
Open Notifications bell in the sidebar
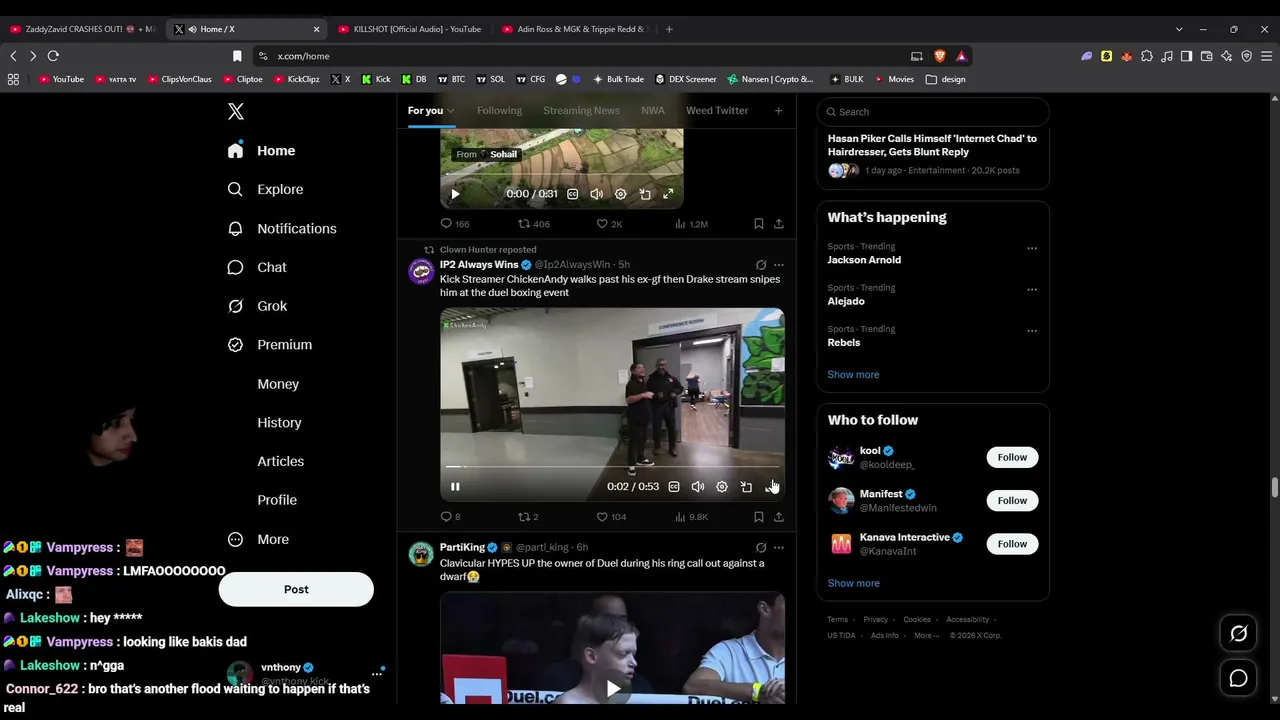[235, 228]
